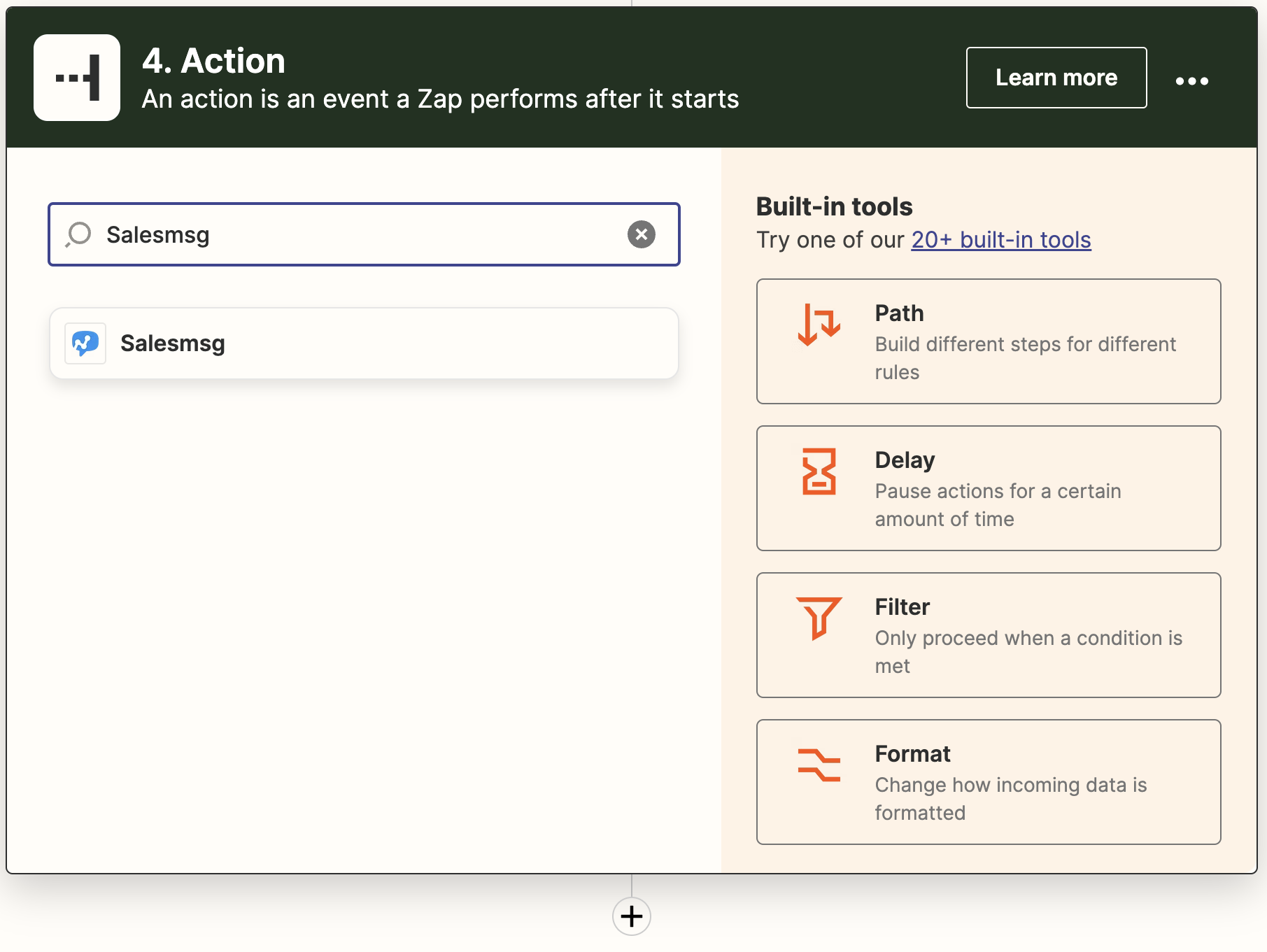Click the search magnifier icon

click(x=78, y=234)
